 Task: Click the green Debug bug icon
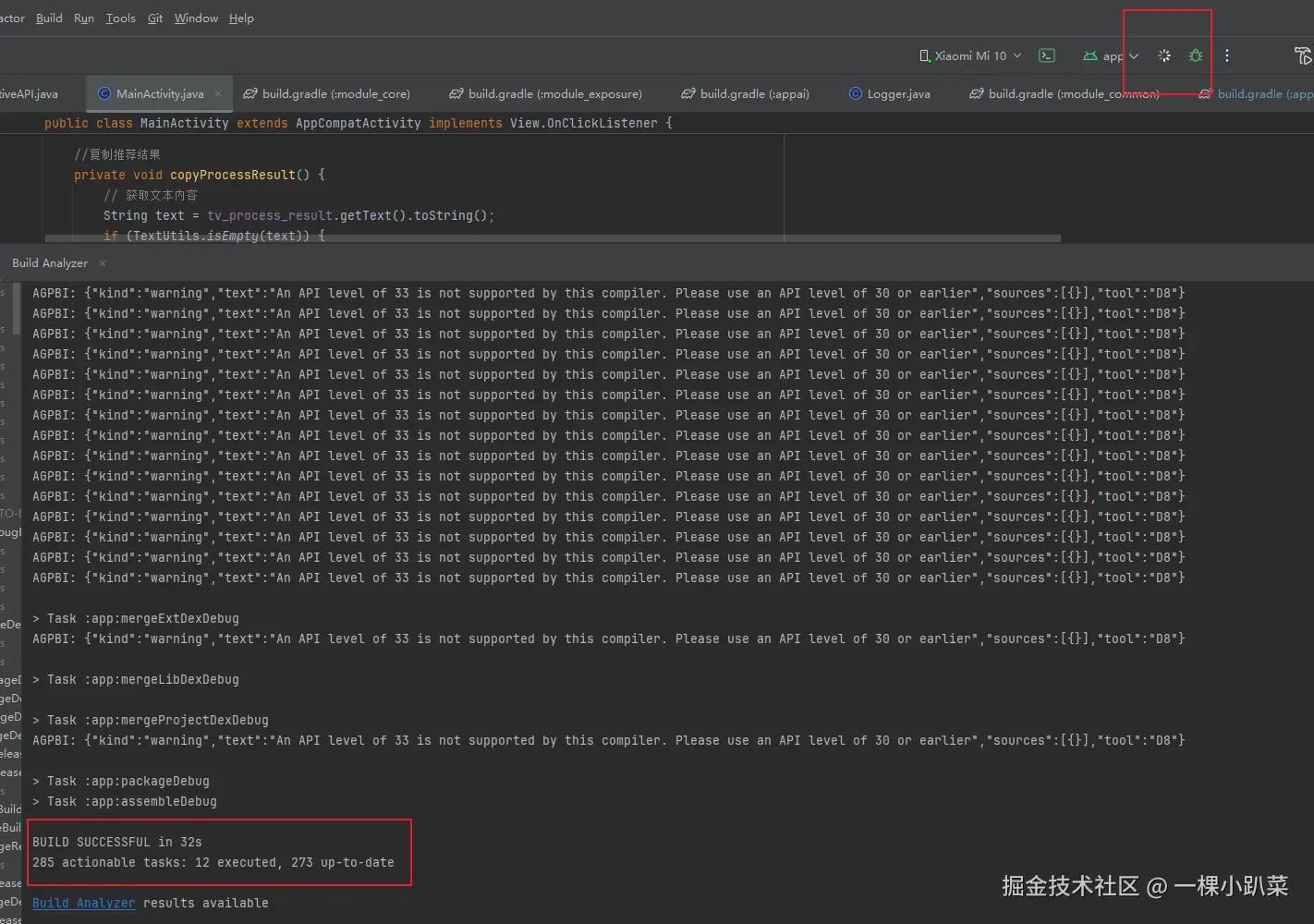pyautogui.click(x=1196, y=56)
